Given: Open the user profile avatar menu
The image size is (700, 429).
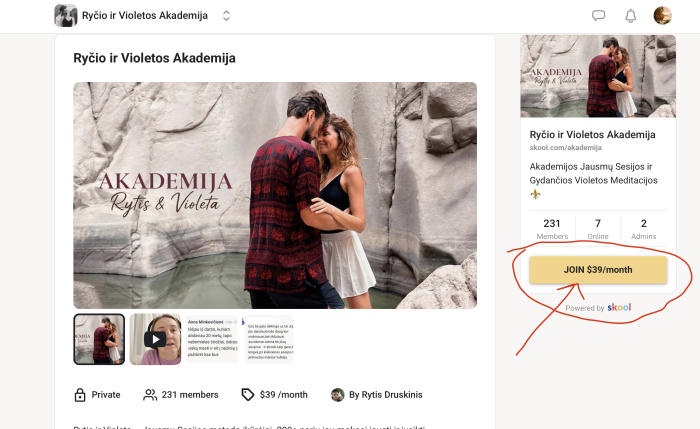Looking at the screenshot, I should coord(662,16).
